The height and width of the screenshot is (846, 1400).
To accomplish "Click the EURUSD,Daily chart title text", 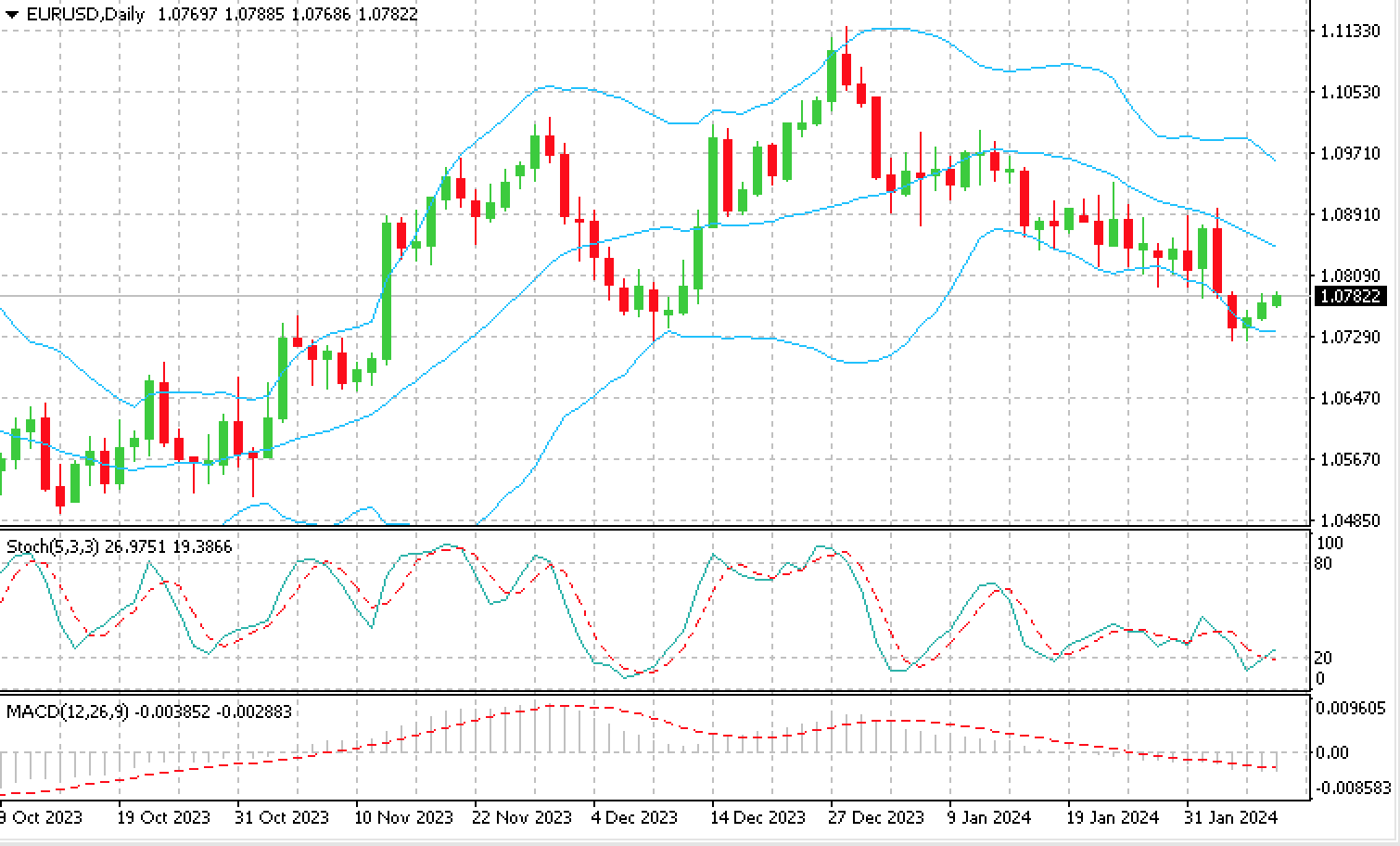I will 86,15.
